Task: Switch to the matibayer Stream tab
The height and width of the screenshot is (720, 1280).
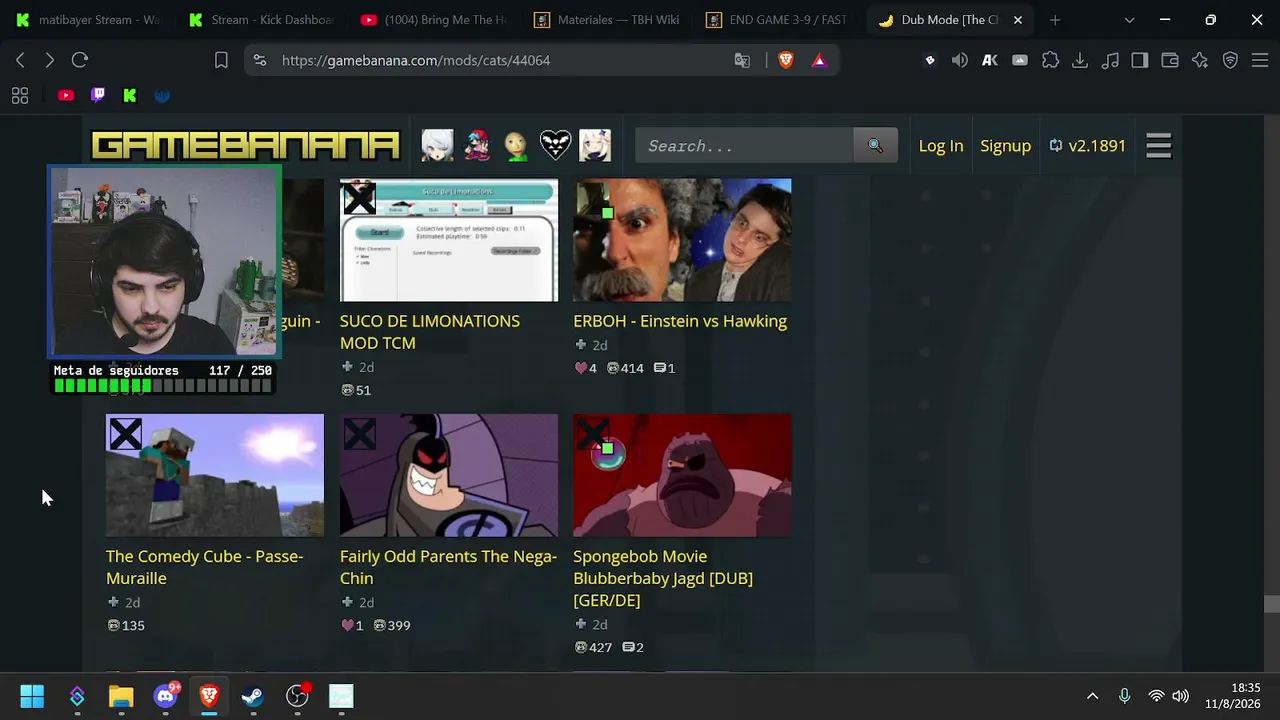Action: (x=88, y=20)
